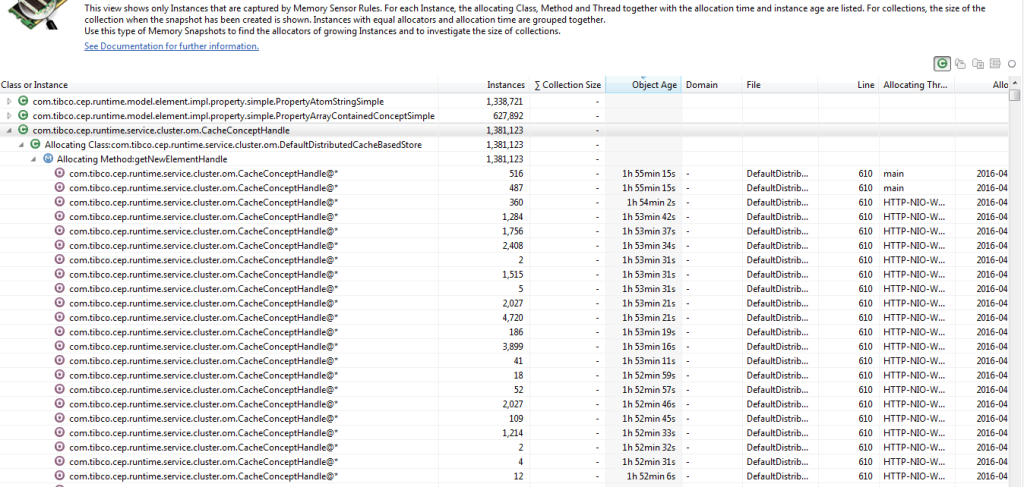Click instance icon of row with 516 instances

pos(59,174)
